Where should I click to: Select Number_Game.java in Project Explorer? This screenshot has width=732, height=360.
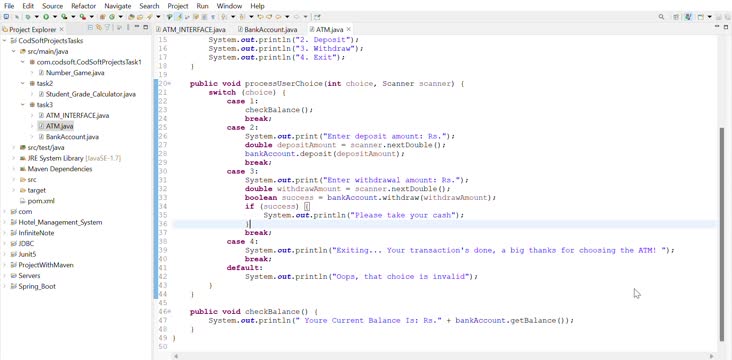tap(75, 73)
